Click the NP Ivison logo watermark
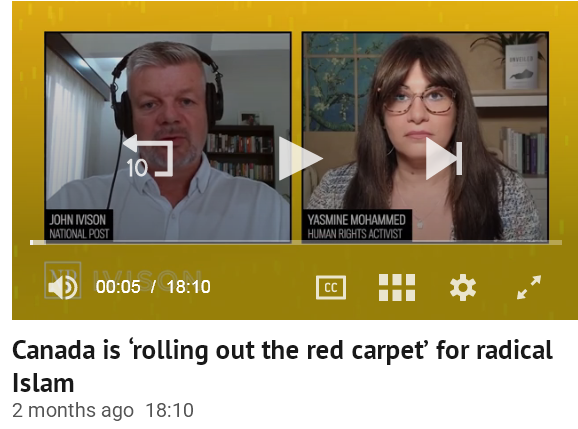 tap(123, 279)
